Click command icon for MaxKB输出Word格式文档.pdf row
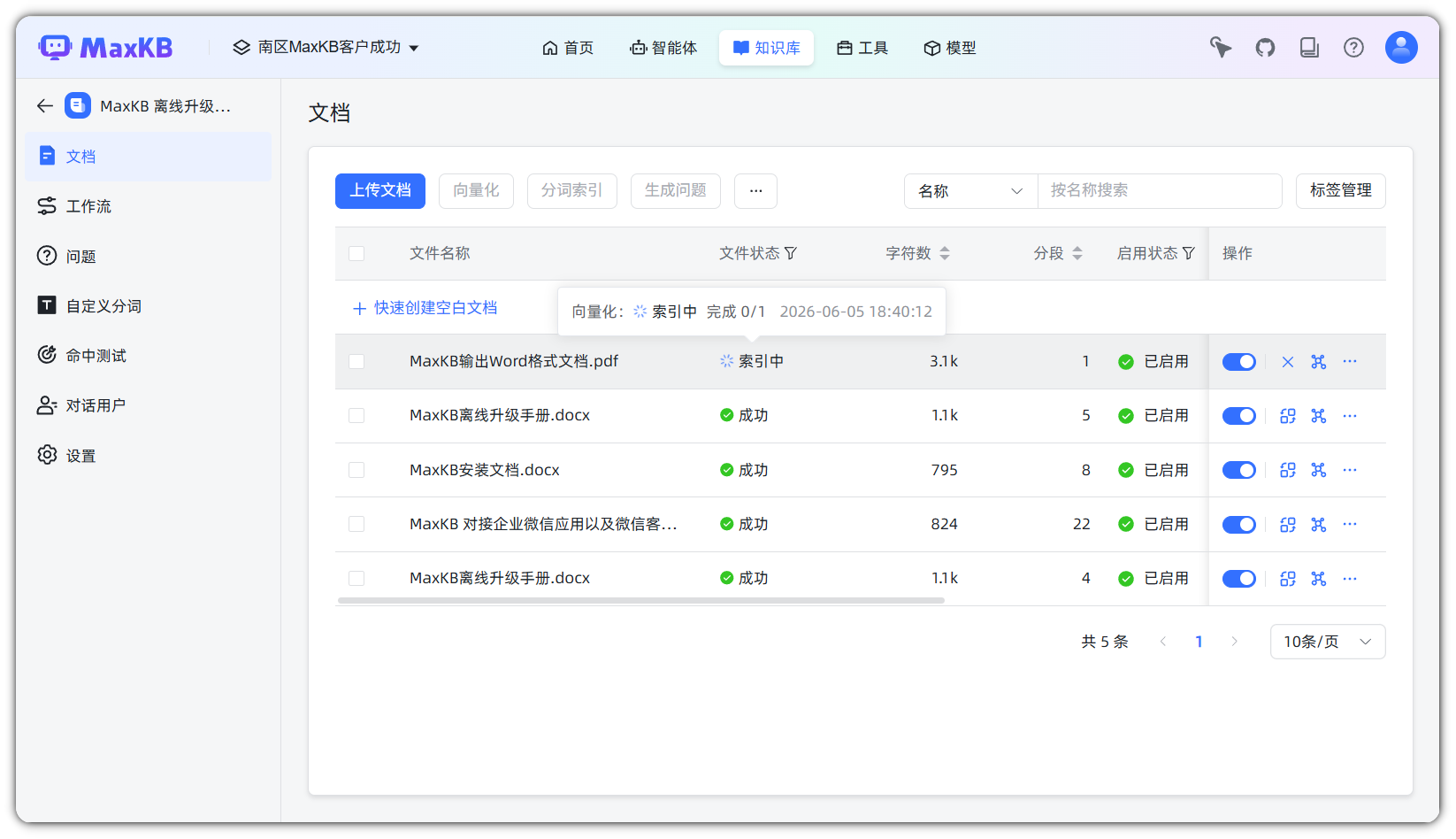This screenshot has height=839, width=1456. click(1319, 362)
